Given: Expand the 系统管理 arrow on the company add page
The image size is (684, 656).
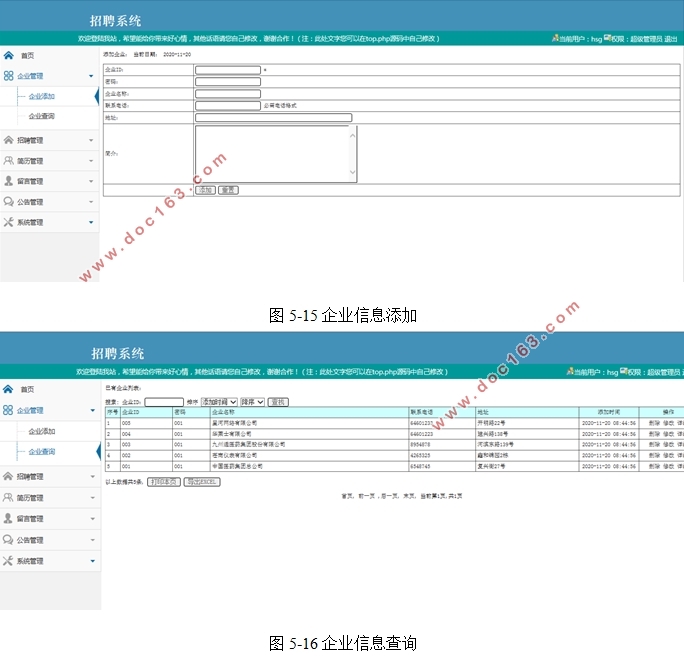Looking at the screenshot, I should (x=91, y=222).
